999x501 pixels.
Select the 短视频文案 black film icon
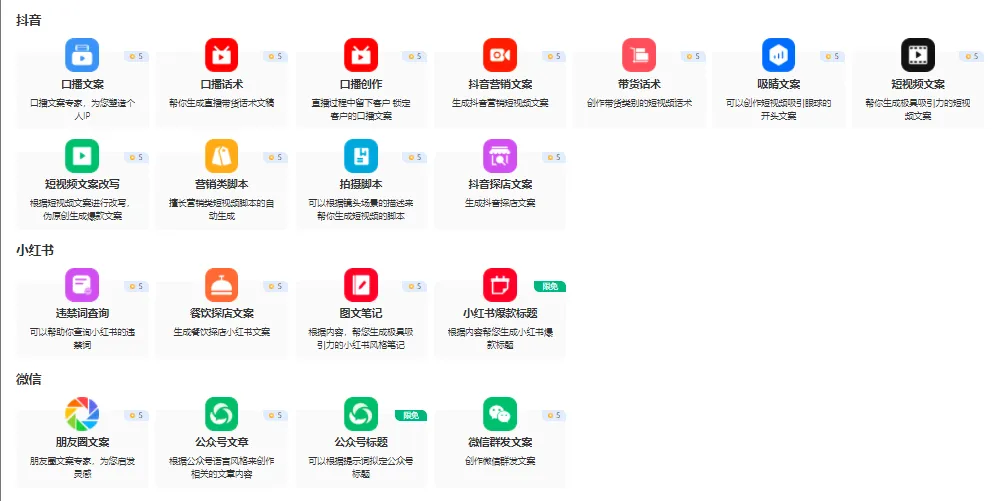[x=918, y=55]
